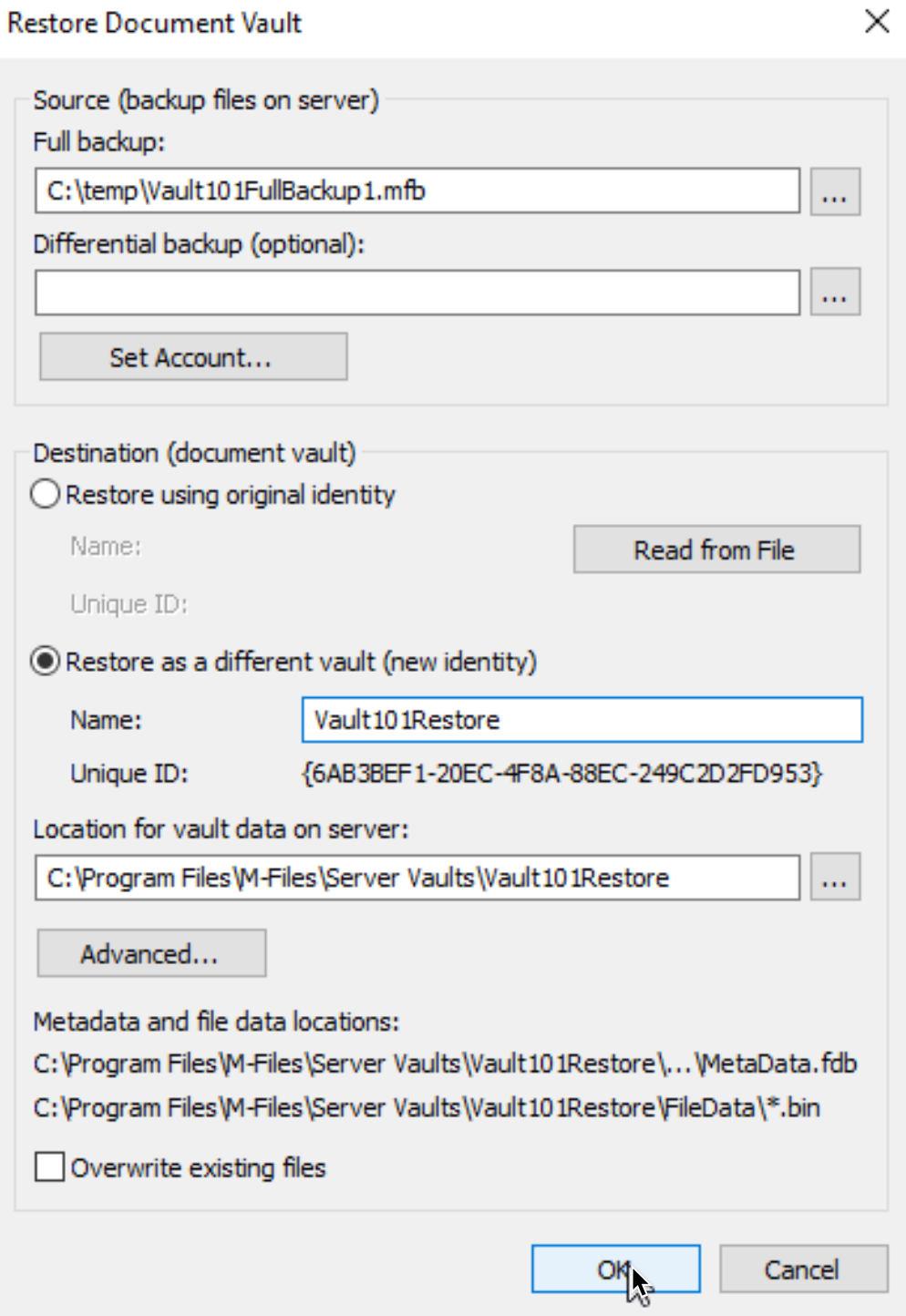This screenshot has width=906, height=1316.
Task: Click the Unique ID GUID text
Action: [x=561, y=774]
